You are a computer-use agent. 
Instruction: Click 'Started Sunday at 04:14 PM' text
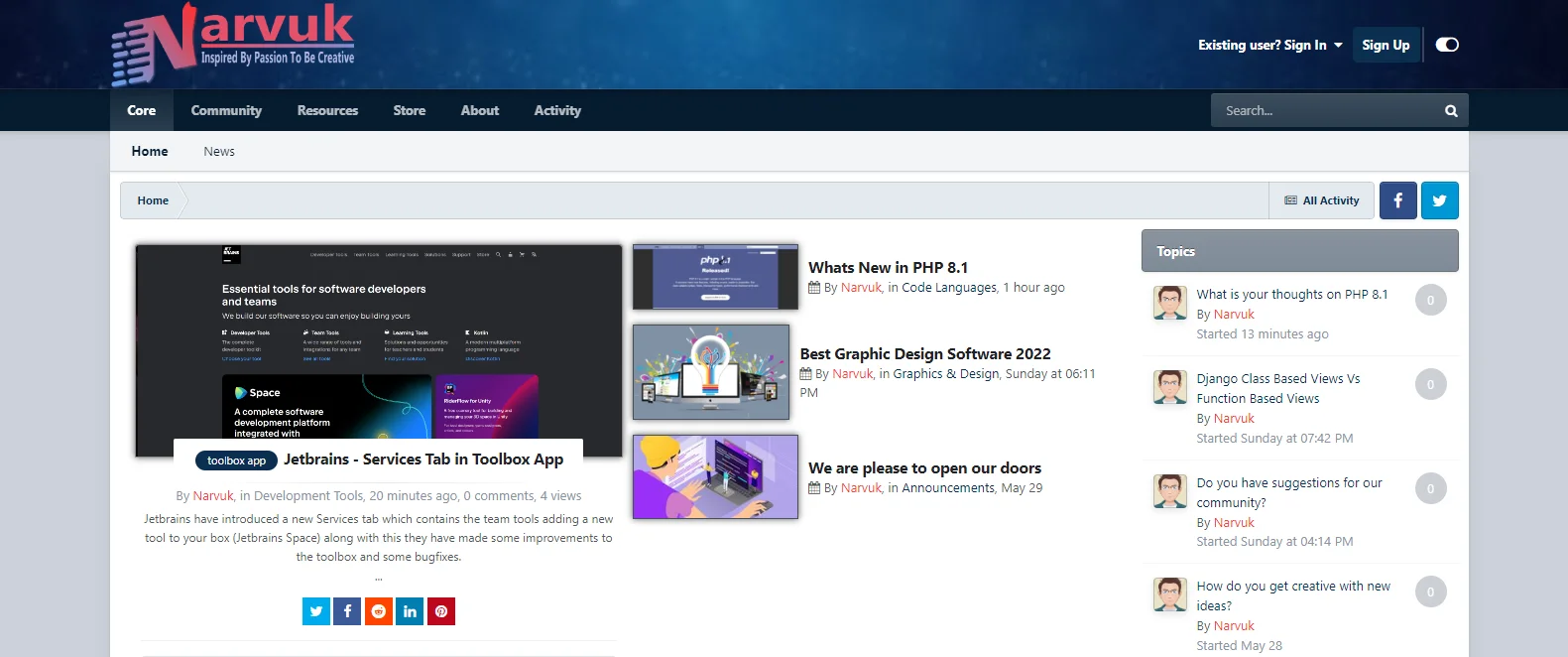pos(1274,542)
